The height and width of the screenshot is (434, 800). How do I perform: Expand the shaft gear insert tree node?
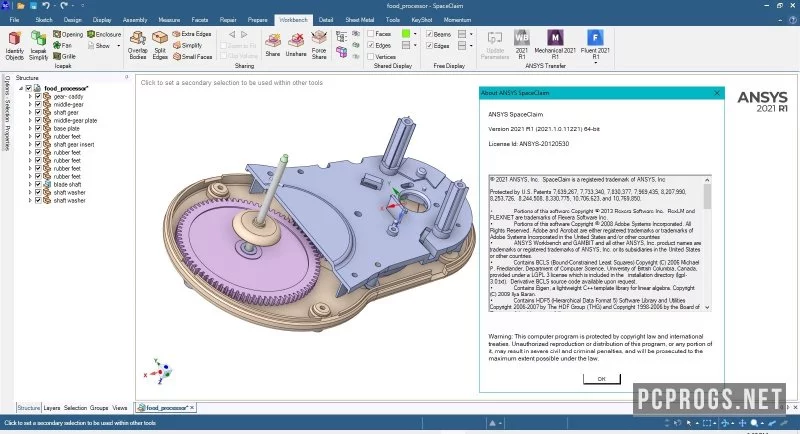click(x=30, y=144)
